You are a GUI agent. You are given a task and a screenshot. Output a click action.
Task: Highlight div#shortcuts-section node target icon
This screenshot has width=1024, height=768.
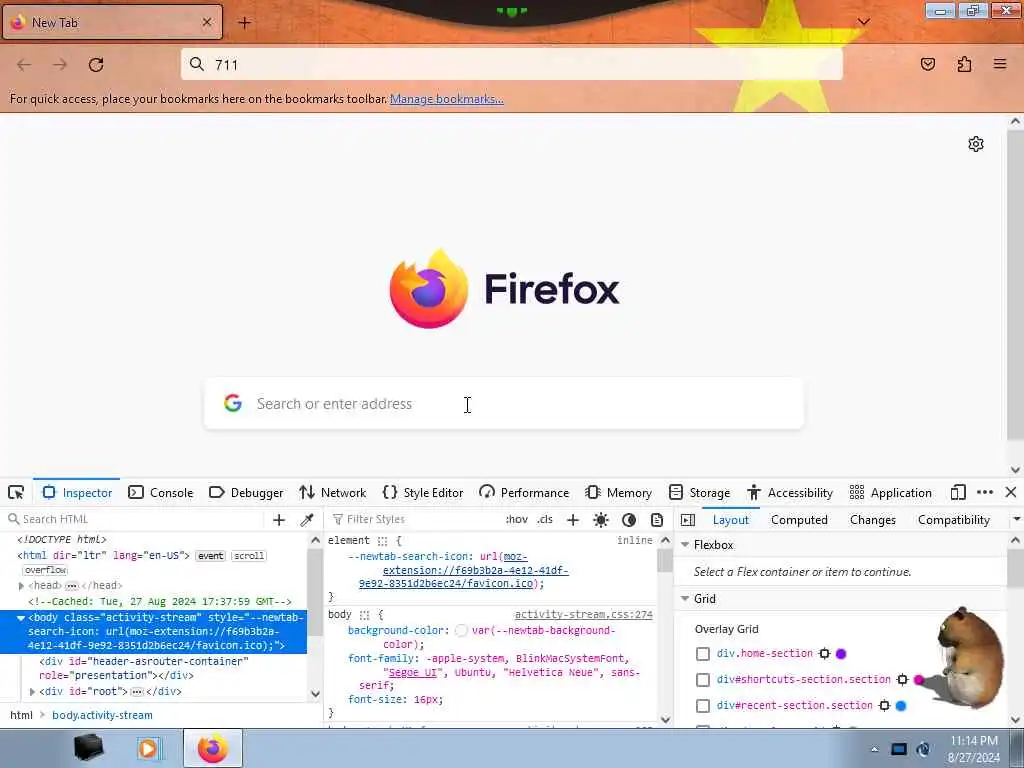click(x=902, y=680)
